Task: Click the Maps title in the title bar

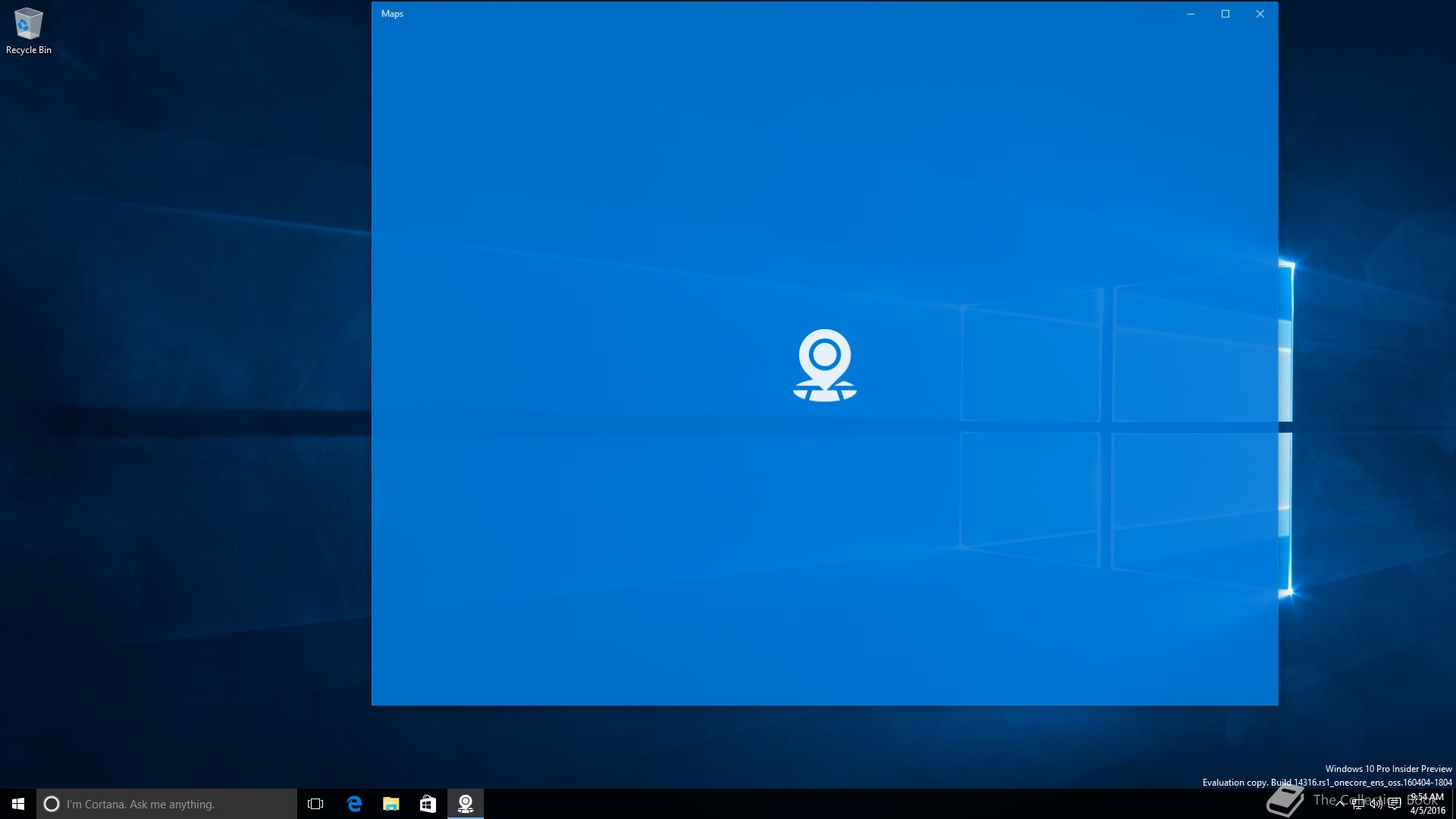Action: (x=392, y=14)
